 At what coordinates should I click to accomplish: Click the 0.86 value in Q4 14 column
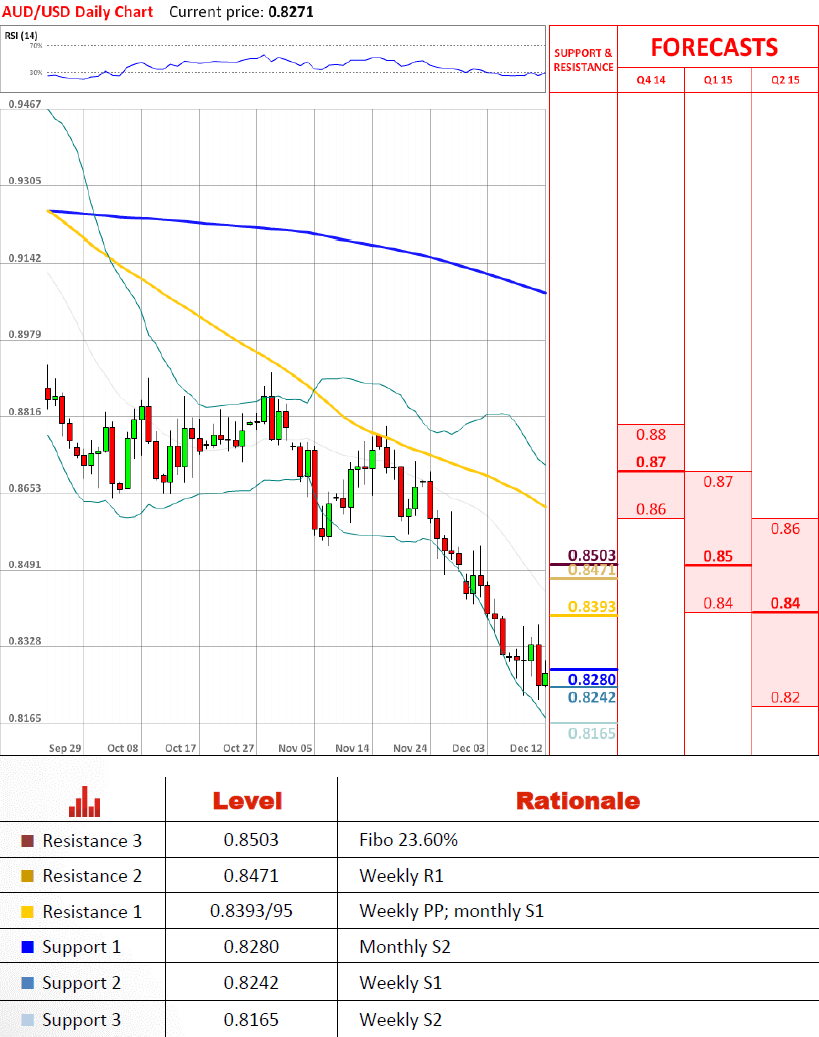point(651,509)
